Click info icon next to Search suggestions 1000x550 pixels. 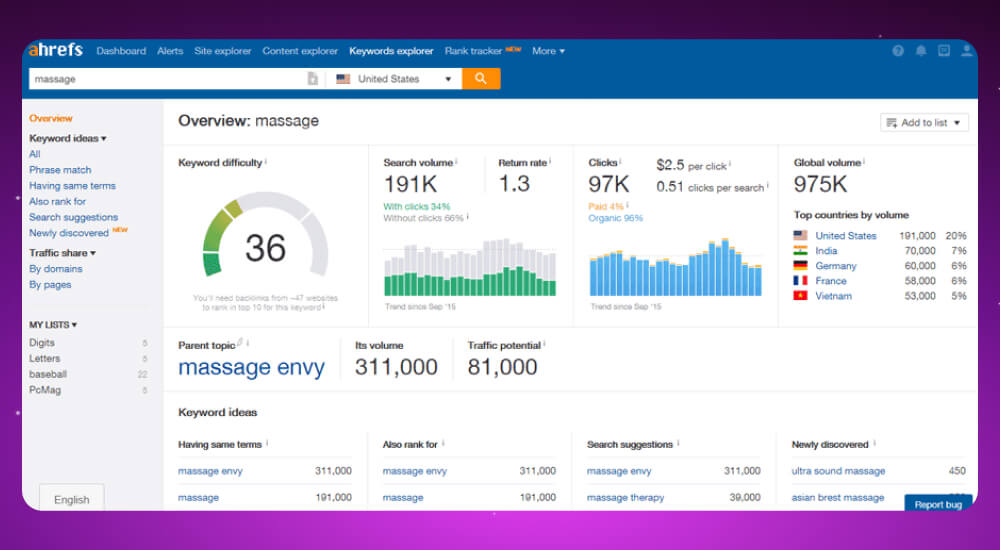(x=679, y=443)
